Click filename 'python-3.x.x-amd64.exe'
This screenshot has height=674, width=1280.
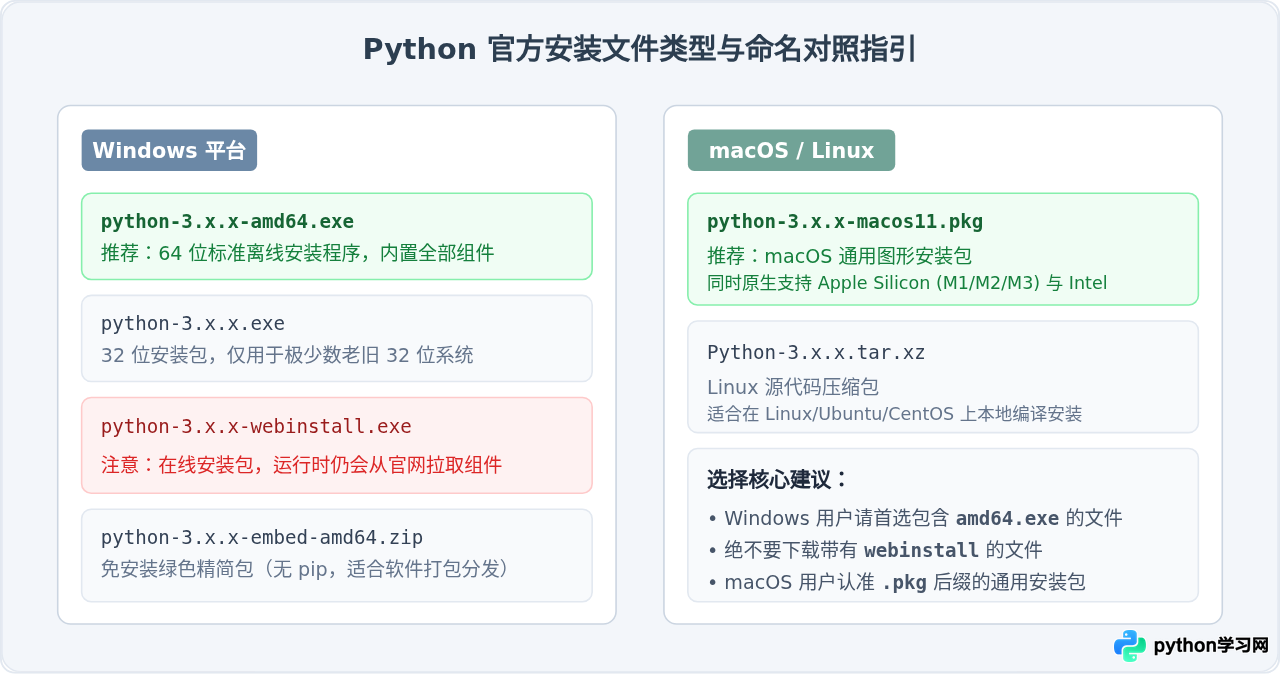pos(227,221)
